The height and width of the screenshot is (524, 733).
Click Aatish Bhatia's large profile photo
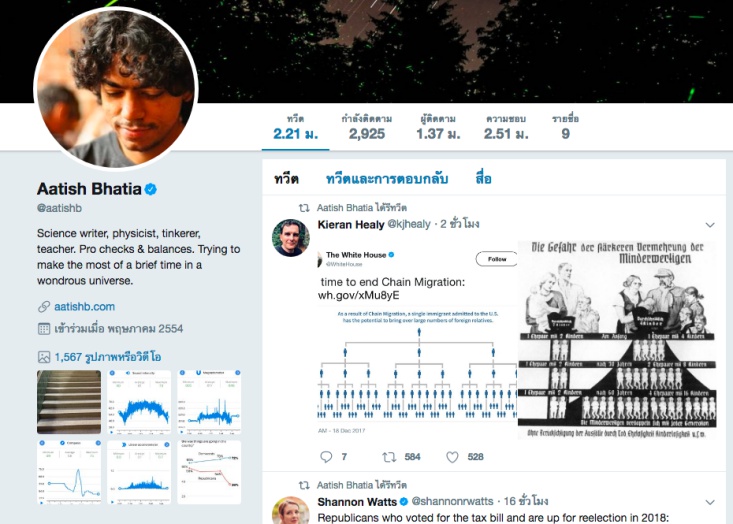click(116, 88)
